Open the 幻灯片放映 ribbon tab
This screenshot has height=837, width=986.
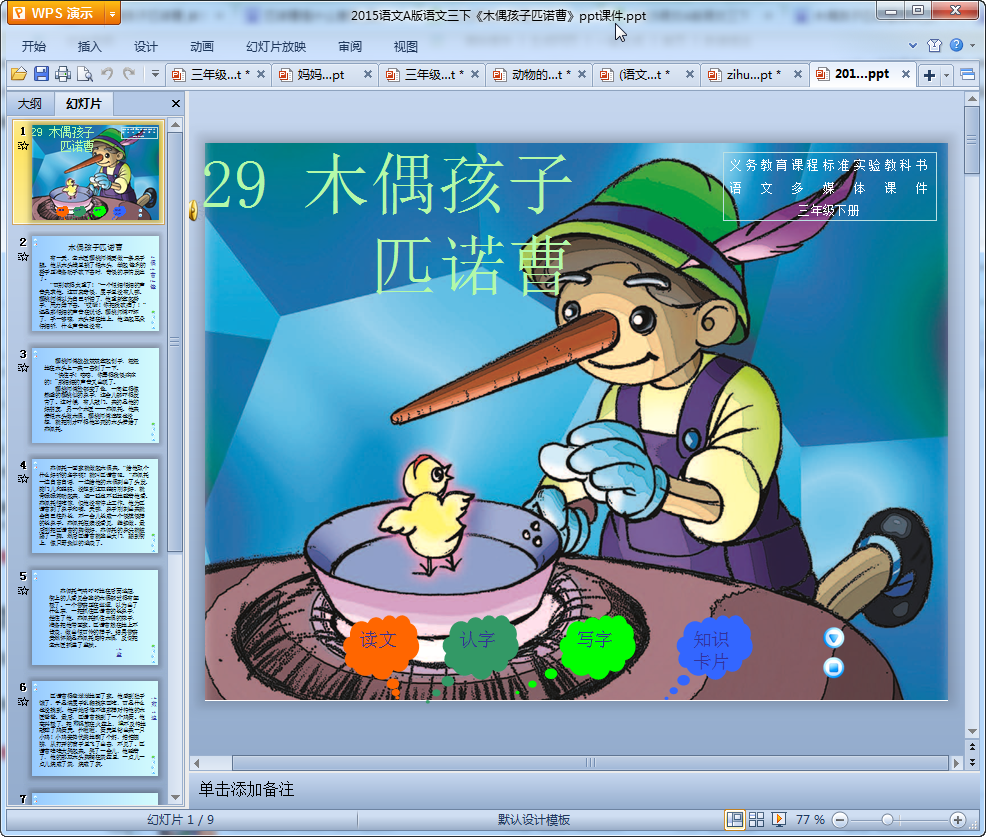click(276, 47)
